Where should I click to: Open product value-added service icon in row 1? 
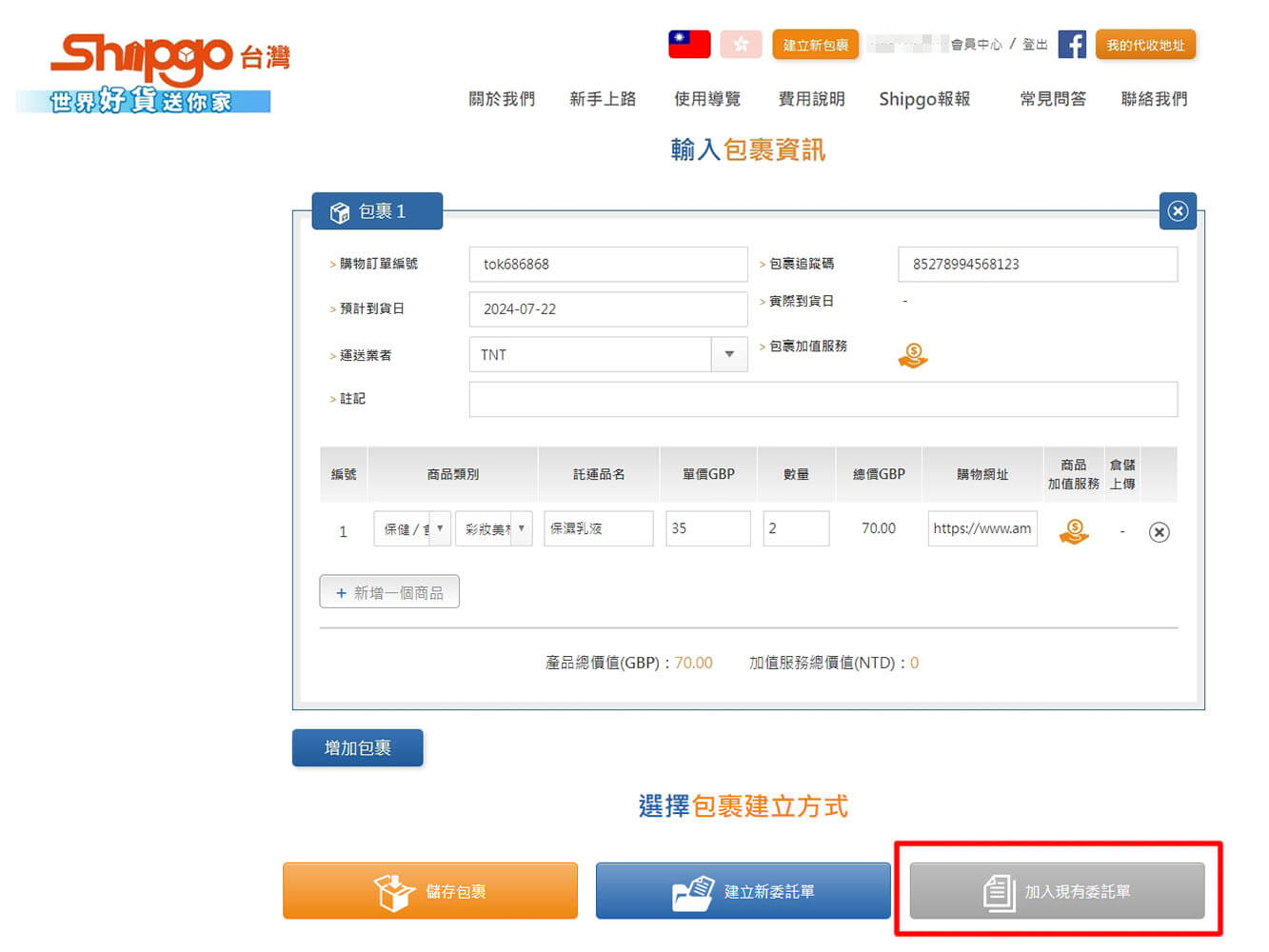pos(1074,531)
